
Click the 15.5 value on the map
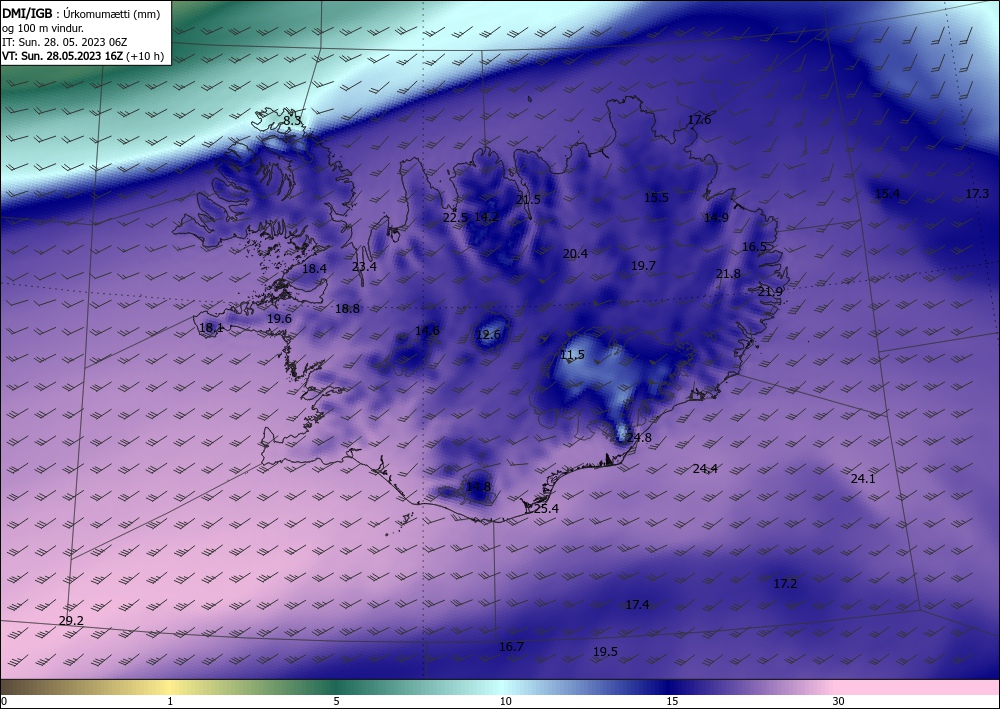[x=656, y=198]
